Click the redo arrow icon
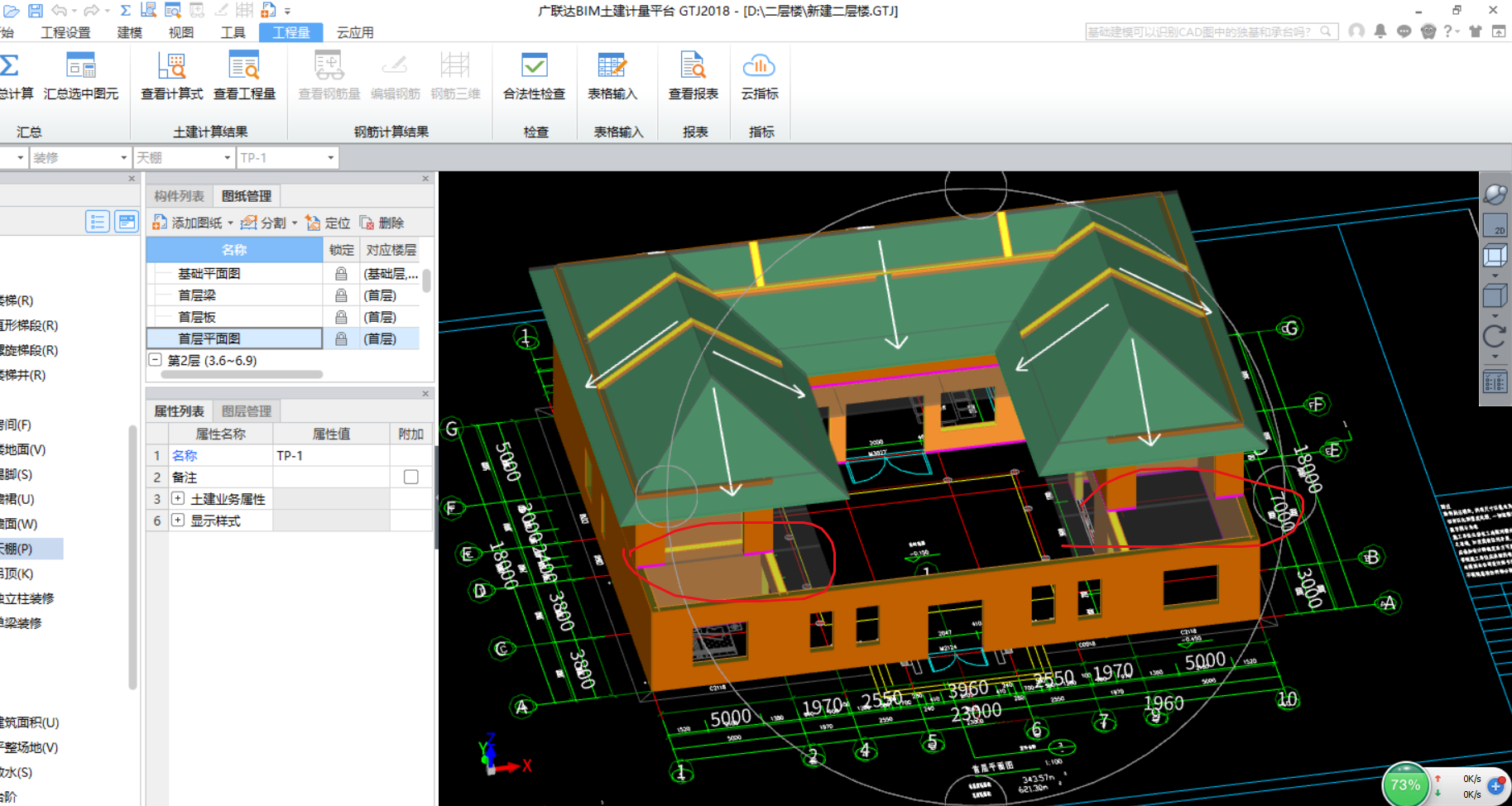1512x806 pixels. click(x=91, y=11)
